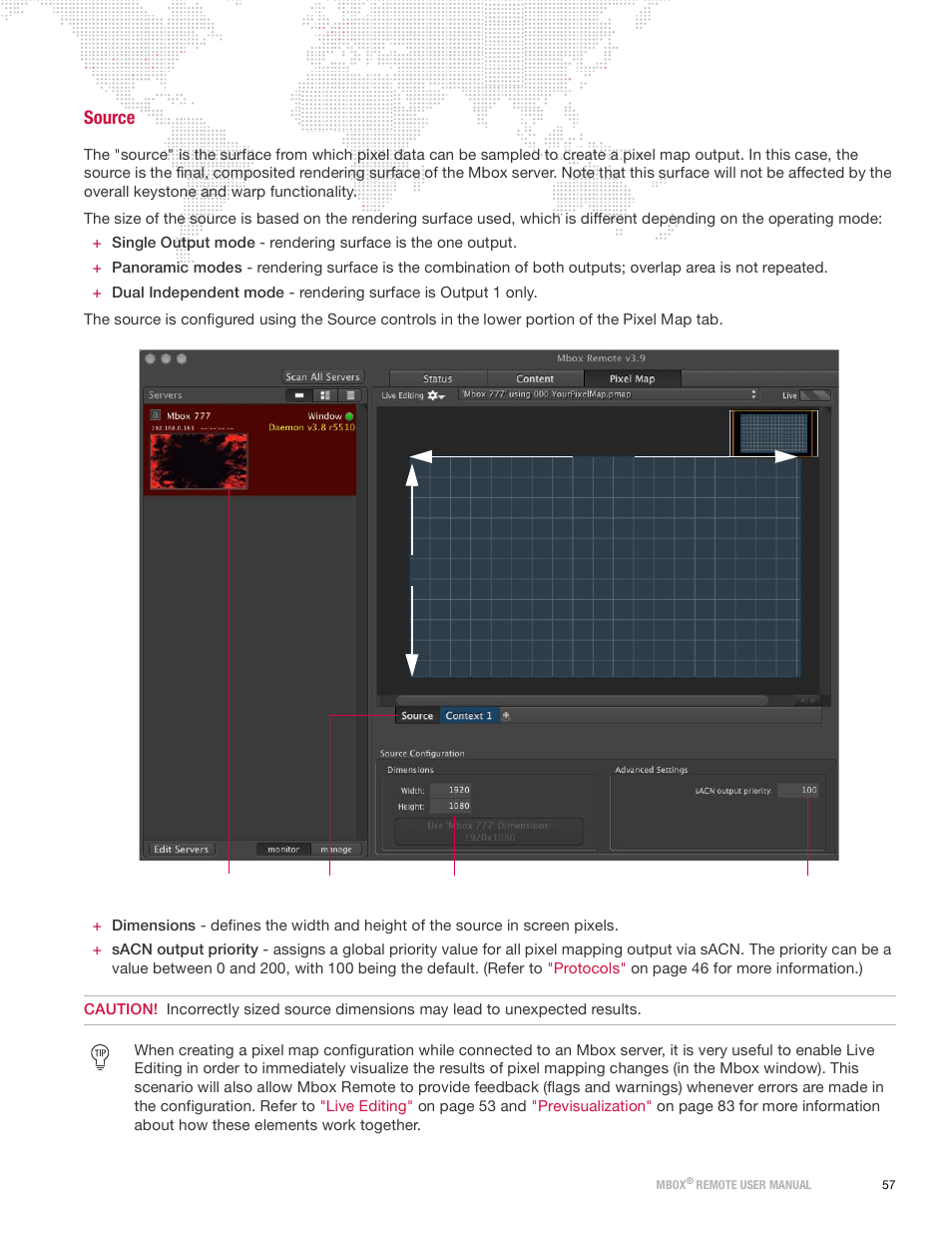Select the Source tab

point(417,716)
